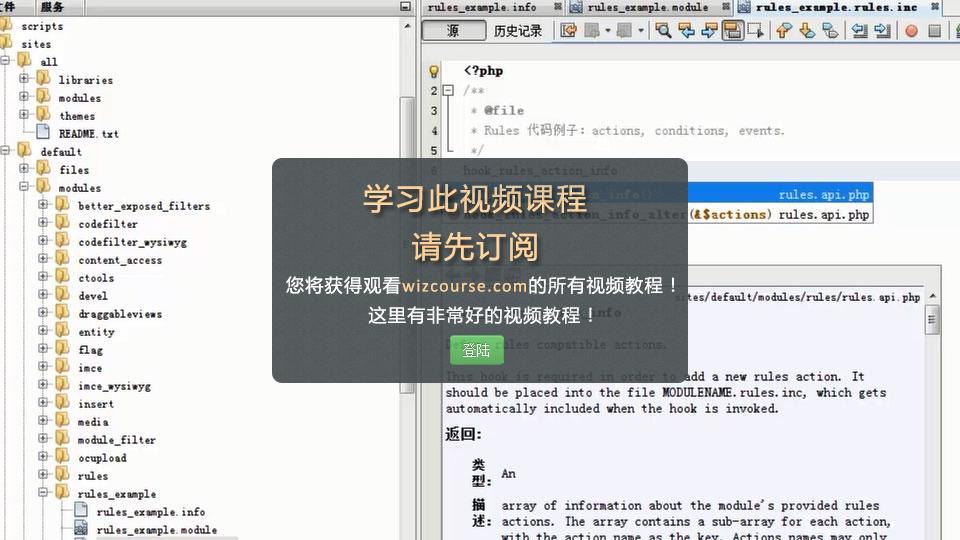
Task: Expand the themes folder node
Action: (x=24, y=114)
